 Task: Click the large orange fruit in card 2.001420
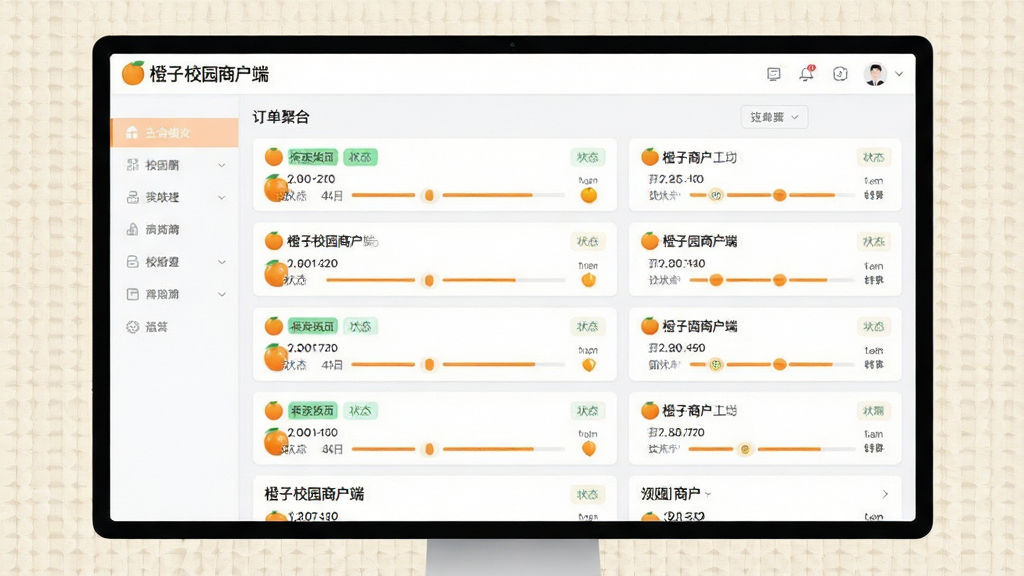pos(276,272)
